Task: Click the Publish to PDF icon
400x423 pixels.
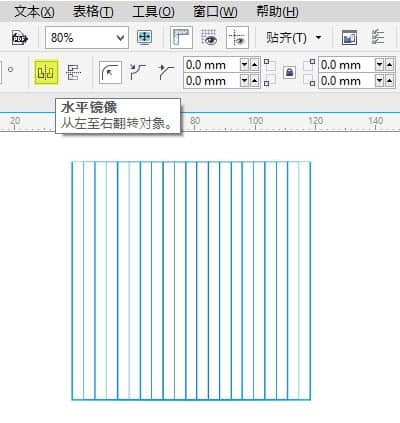Action: pos(20,38)
